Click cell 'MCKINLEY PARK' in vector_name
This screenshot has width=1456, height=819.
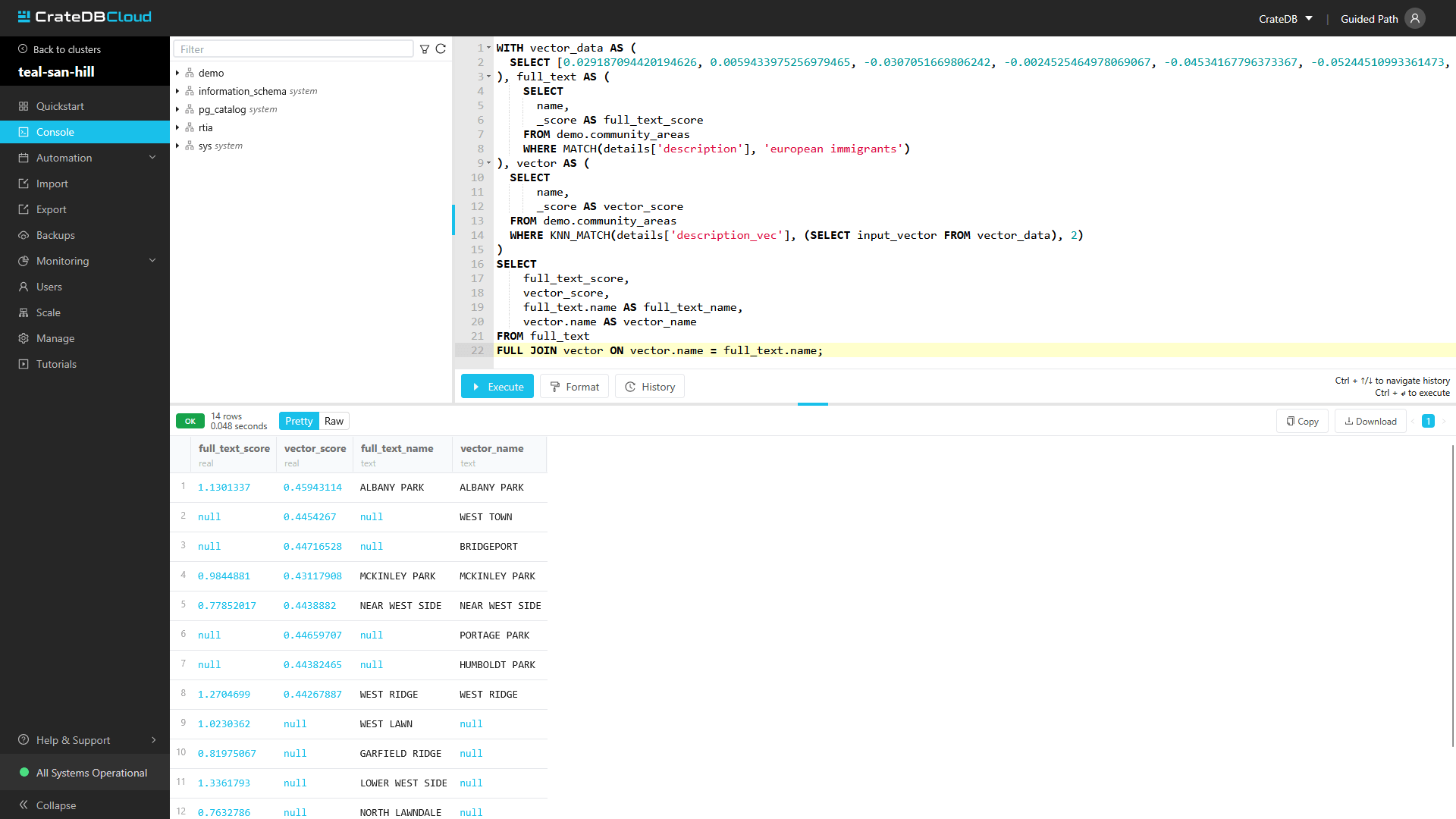click(497, 576)
